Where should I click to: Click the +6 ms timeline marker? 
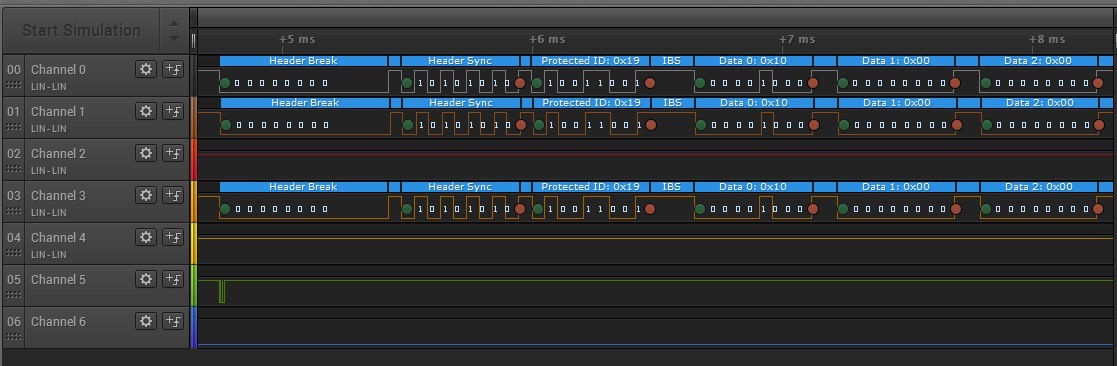click(x=547, y=39)
